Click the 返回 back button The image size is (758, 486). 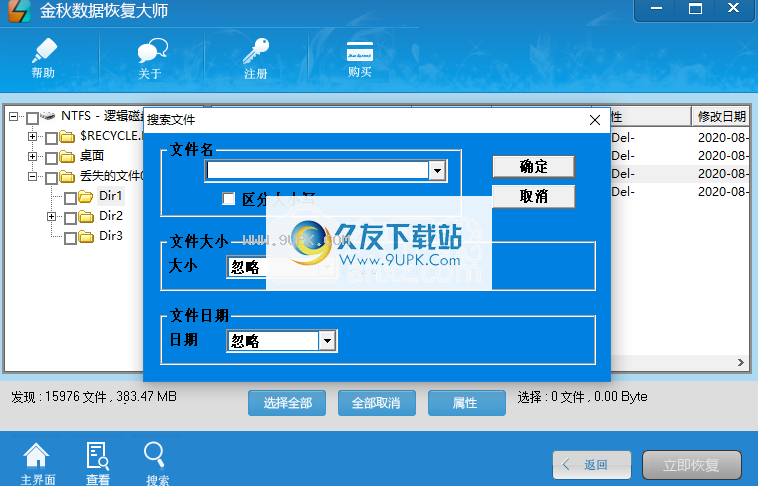pyautogui.click(x=592, y=465)
